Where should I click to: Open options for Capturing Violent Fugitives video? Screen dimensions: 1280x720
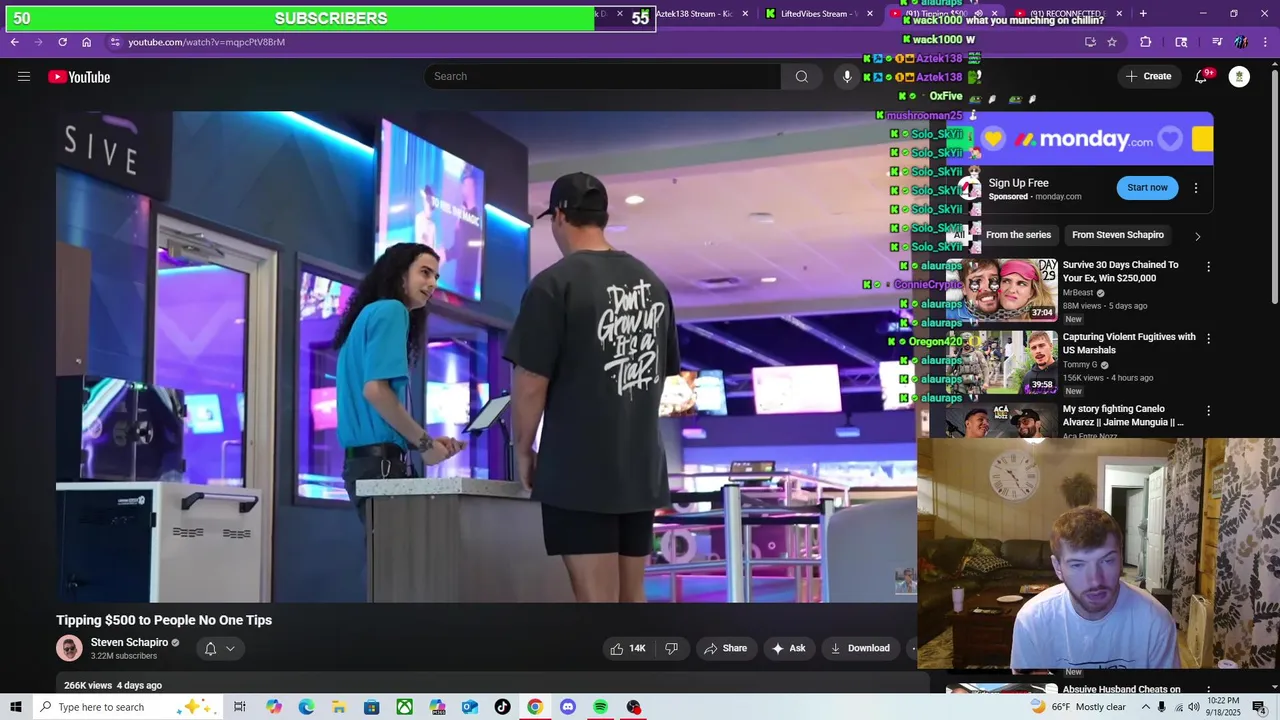tap(1208, 339)
